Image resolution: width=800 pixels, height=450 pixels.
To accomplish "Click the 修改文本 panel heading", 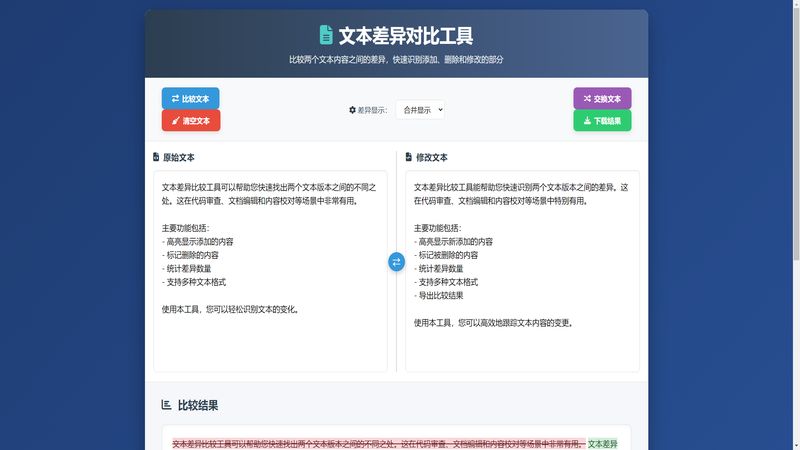I will tap(432, 157).
